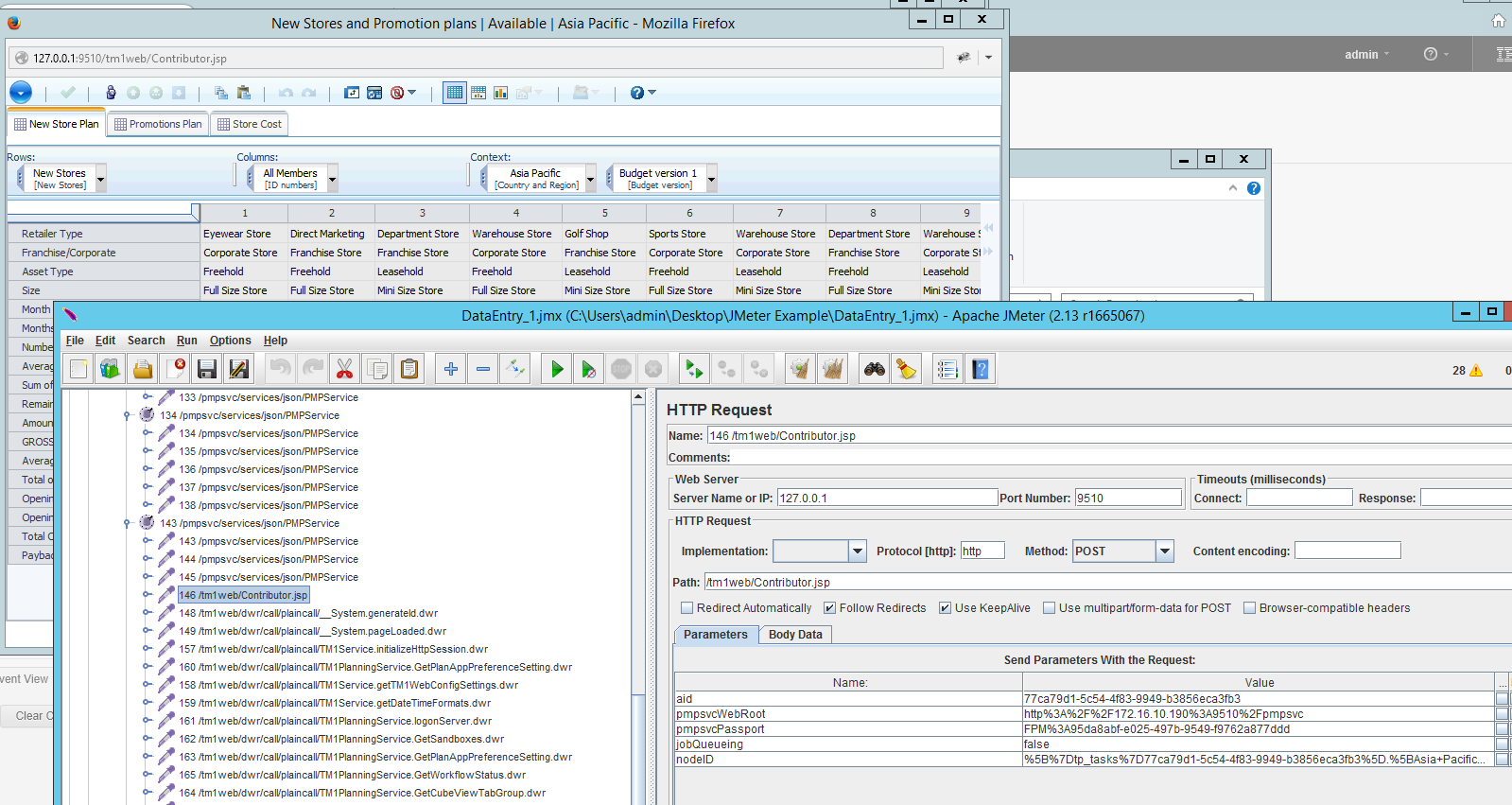This screenshot has width=1512, height=805.
Task: Open the File menu in JMeter
Action: pyautogui.click(x=75, y=341)
